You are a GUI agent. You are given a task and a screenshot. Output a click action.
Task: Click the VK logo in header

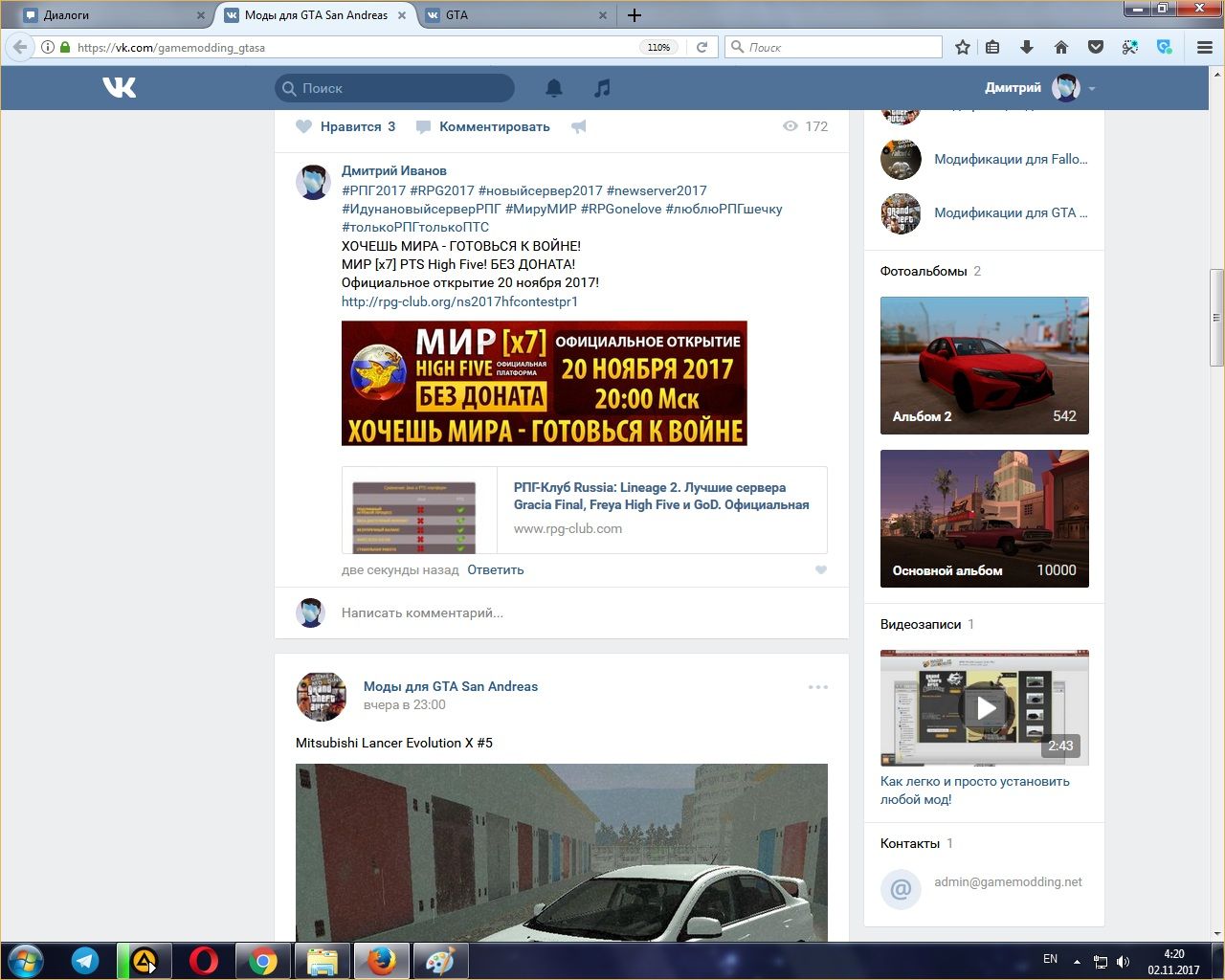tap(120, 88)
